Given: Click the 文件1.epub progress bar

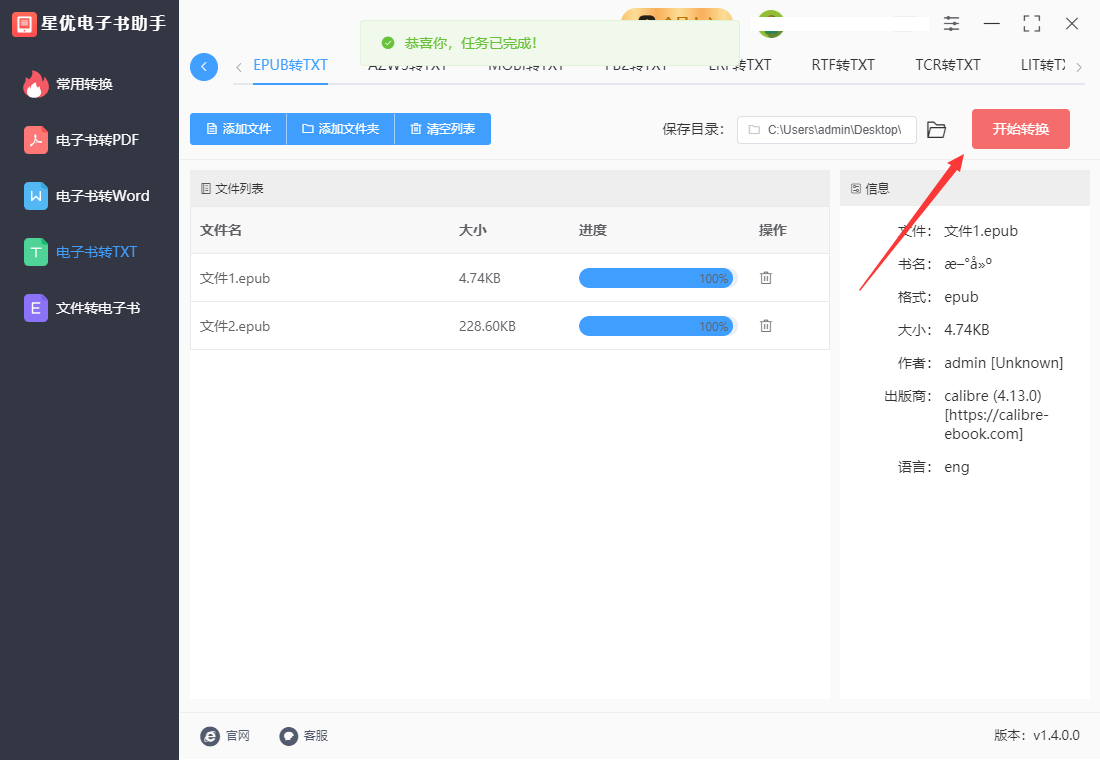Looking at the screenshot, I should tap(657, 278).
